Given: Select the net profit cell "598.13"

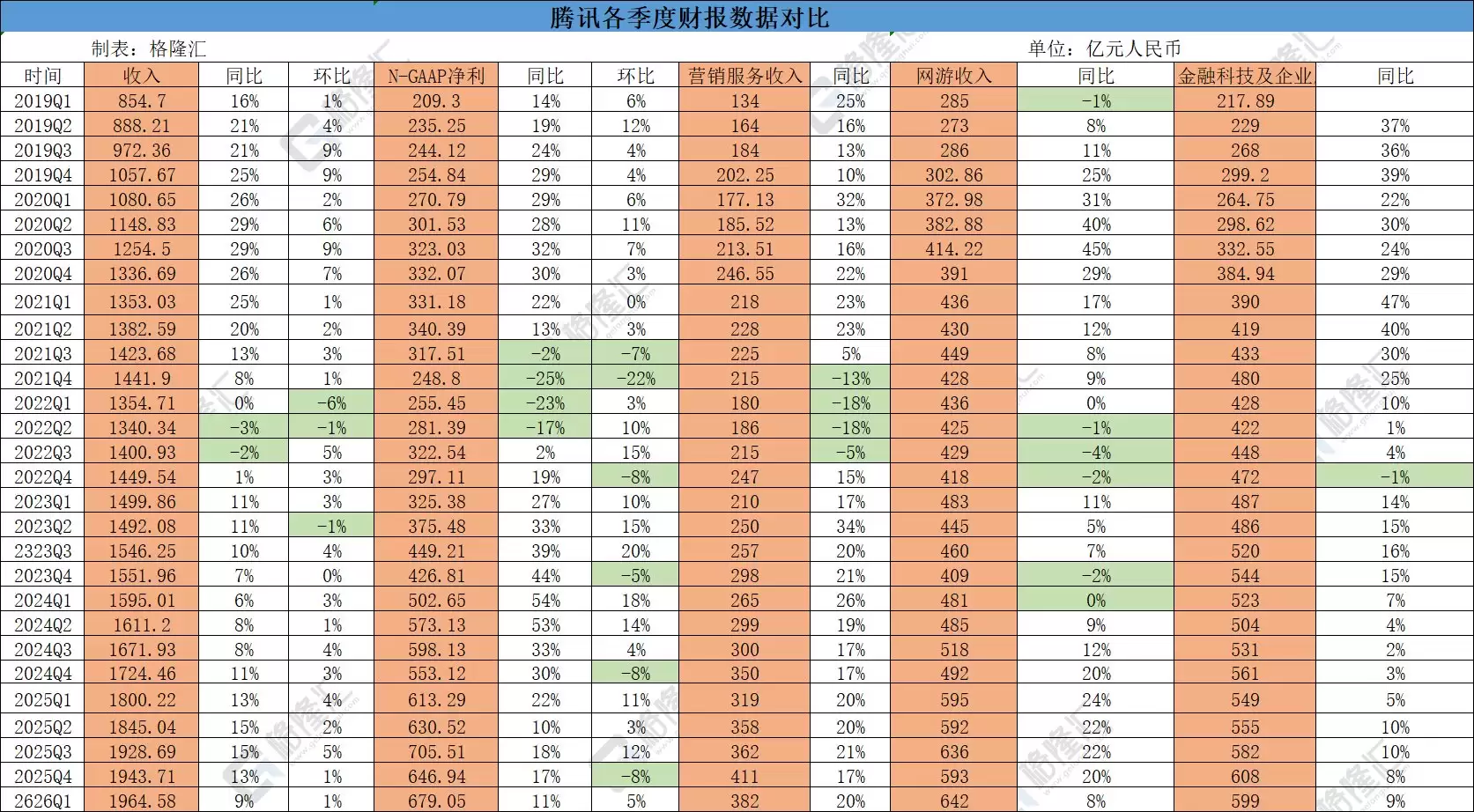Looking at the screenshot, I should point(437,650).
